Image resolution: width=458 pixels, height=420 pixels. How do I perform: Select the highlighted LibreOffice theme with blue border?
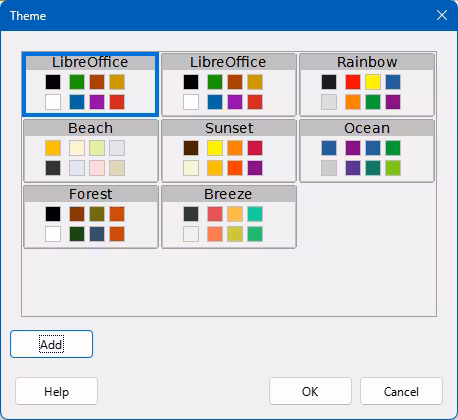click(x=90, y=84)
